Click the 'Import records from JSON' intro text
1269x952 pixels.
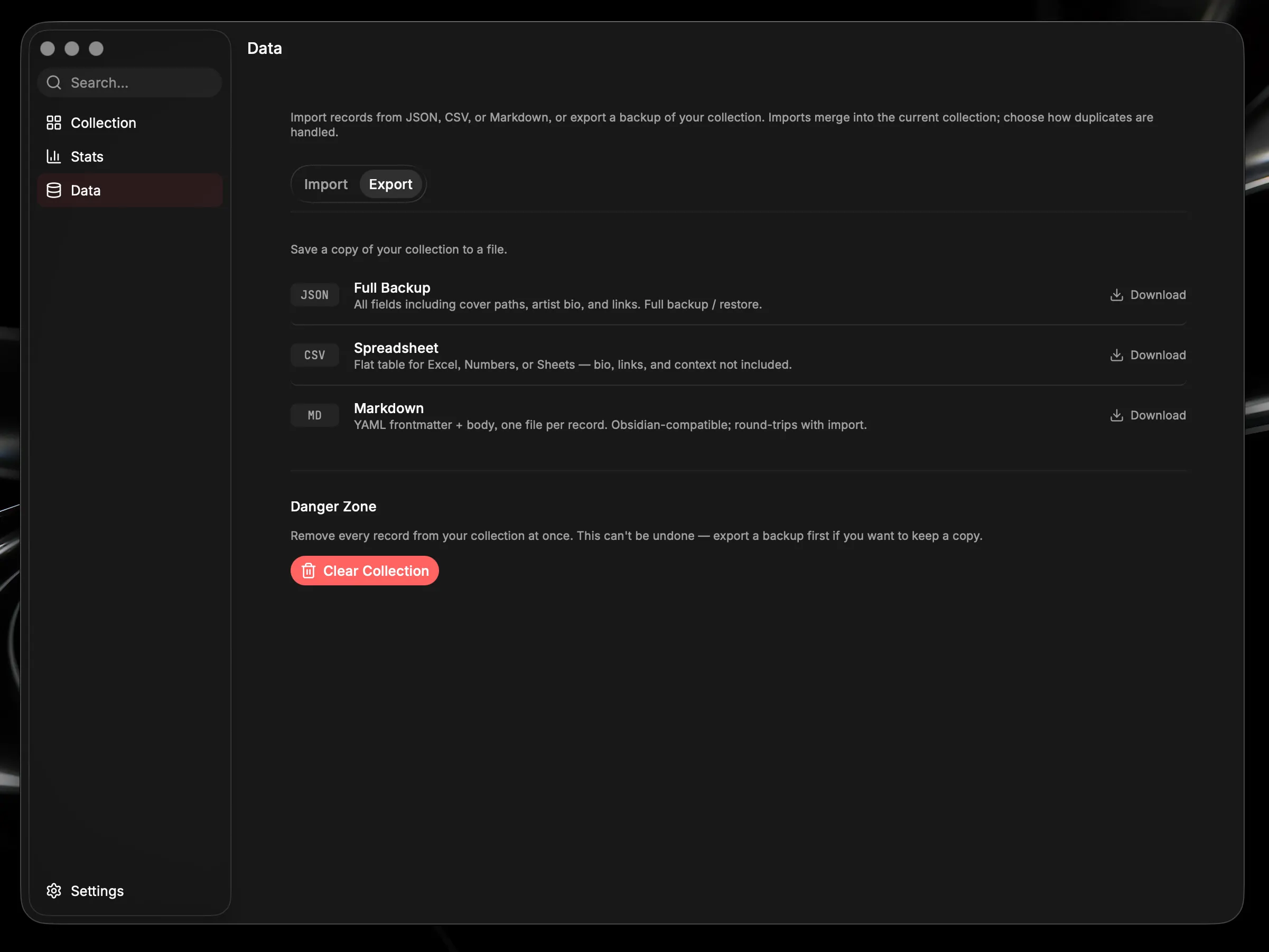722,125
